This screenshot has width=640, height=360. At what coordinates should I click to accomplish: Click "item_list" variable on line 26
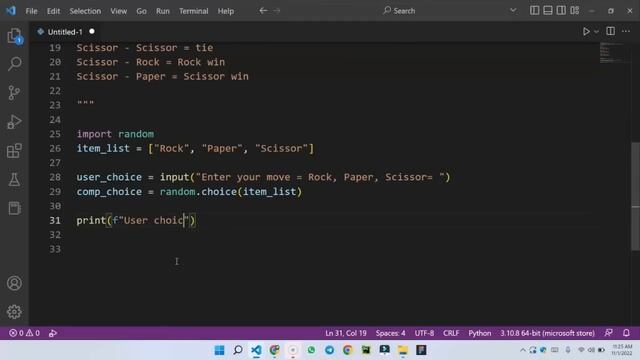coord(103,149)
